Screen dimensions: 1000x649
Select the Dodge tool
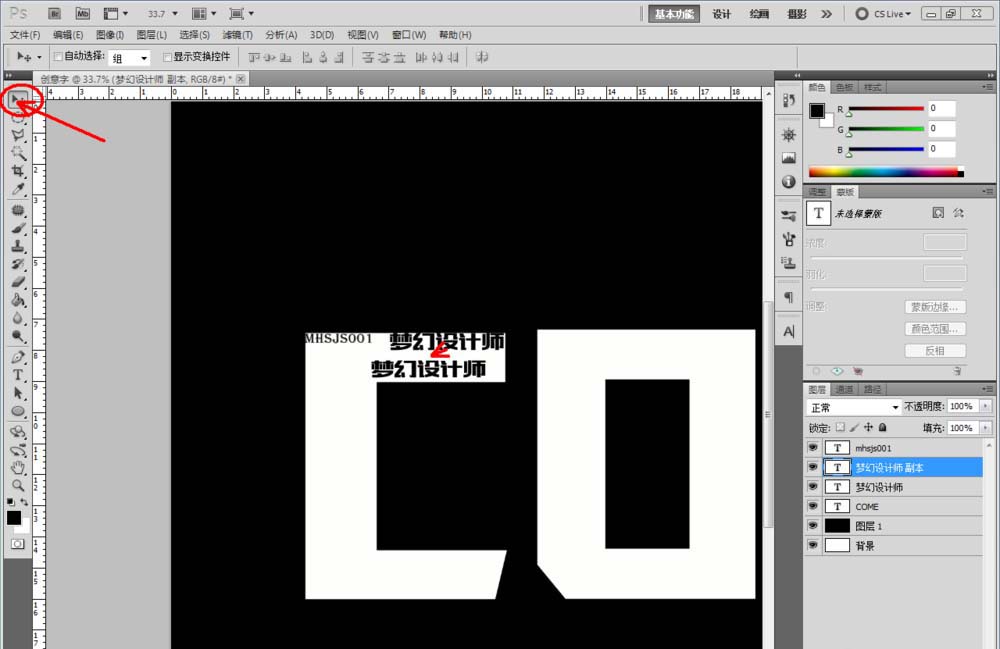(18, 335)
